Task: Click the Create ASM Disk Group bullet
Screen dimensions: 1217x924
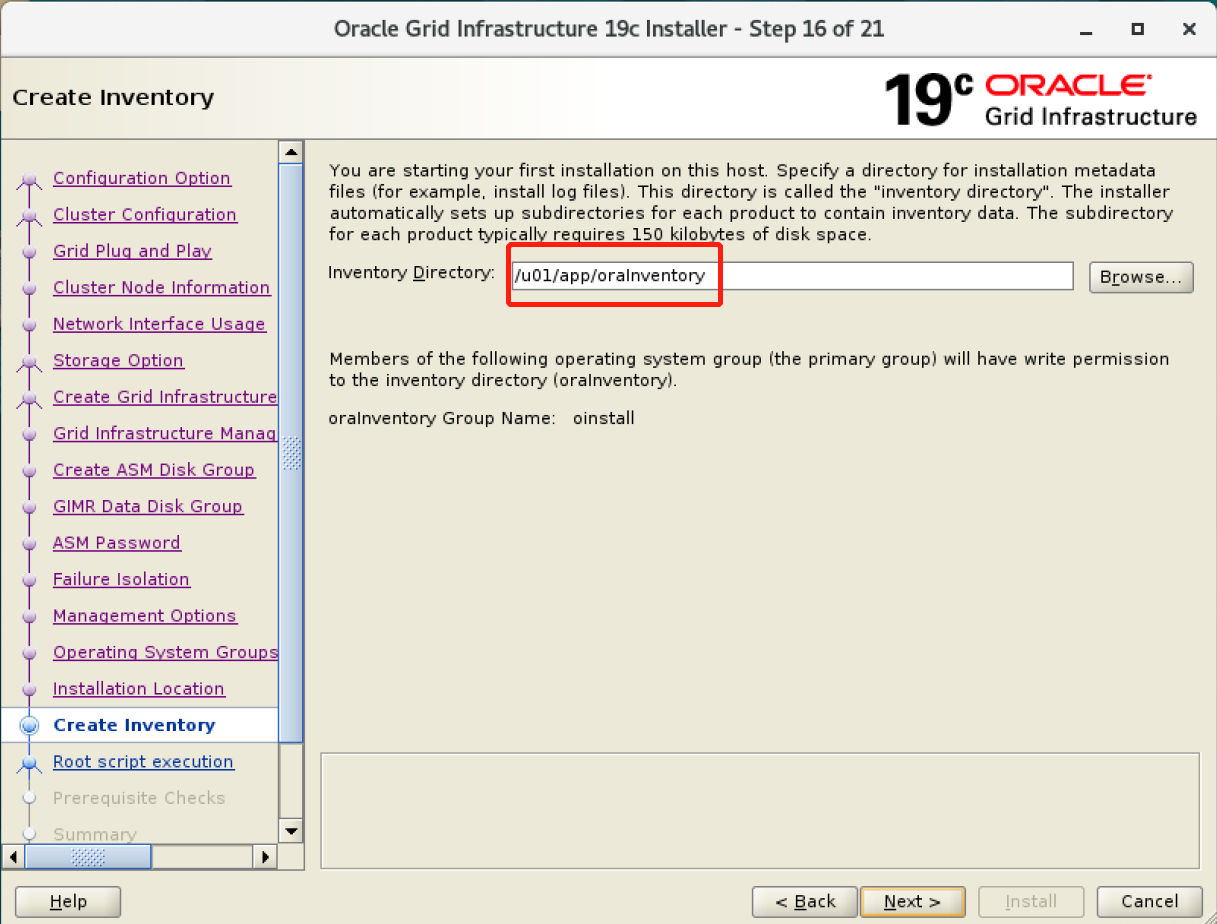Action: 30,471
